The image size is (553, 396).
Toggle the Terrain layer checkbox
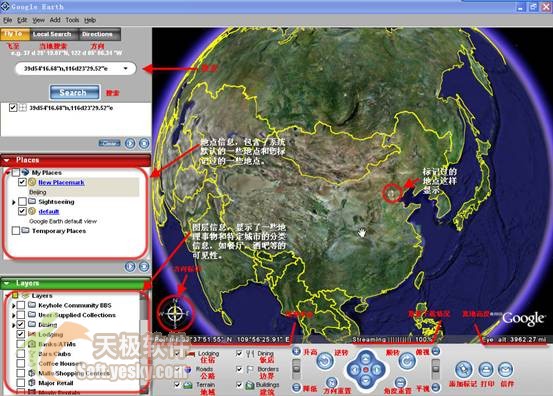click(177, 385)
